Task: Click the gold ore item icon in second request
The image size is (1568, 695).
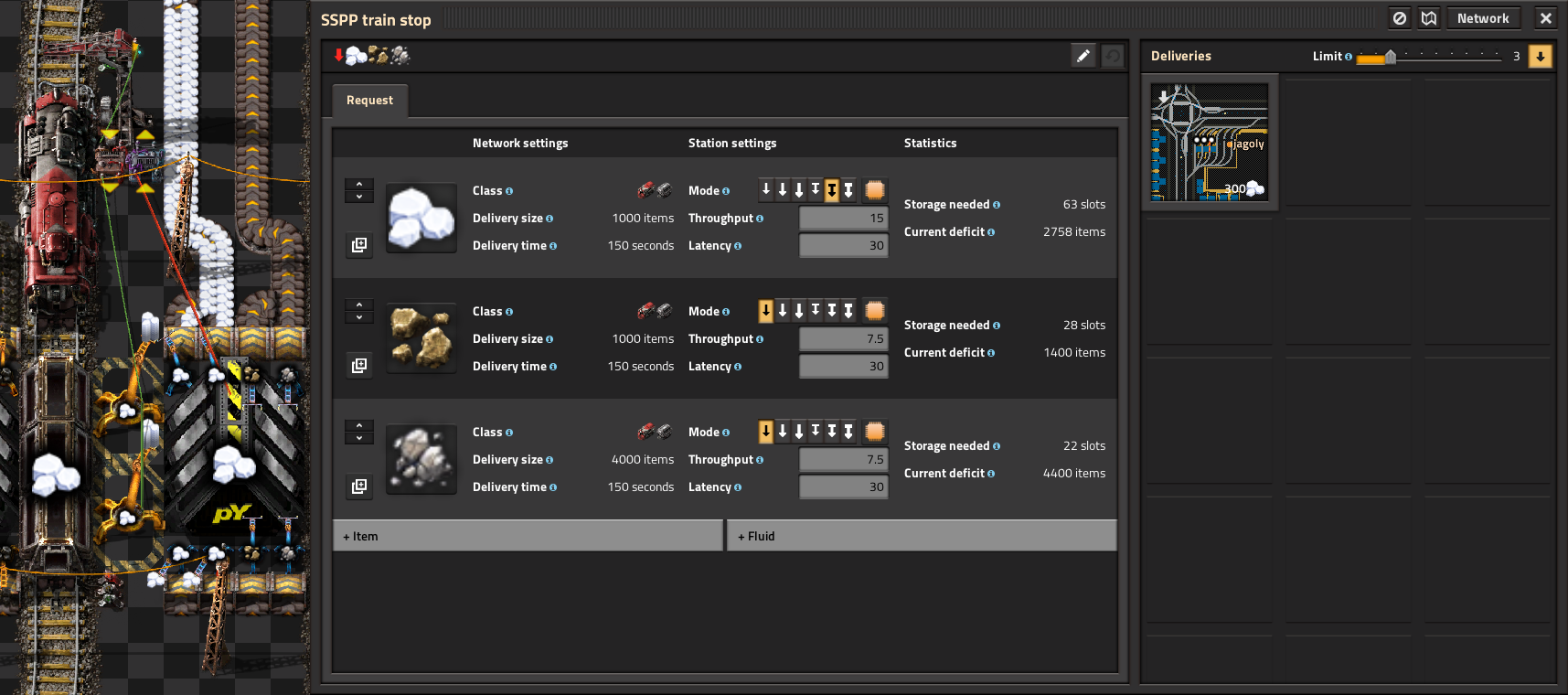Action: coord(421,338)
